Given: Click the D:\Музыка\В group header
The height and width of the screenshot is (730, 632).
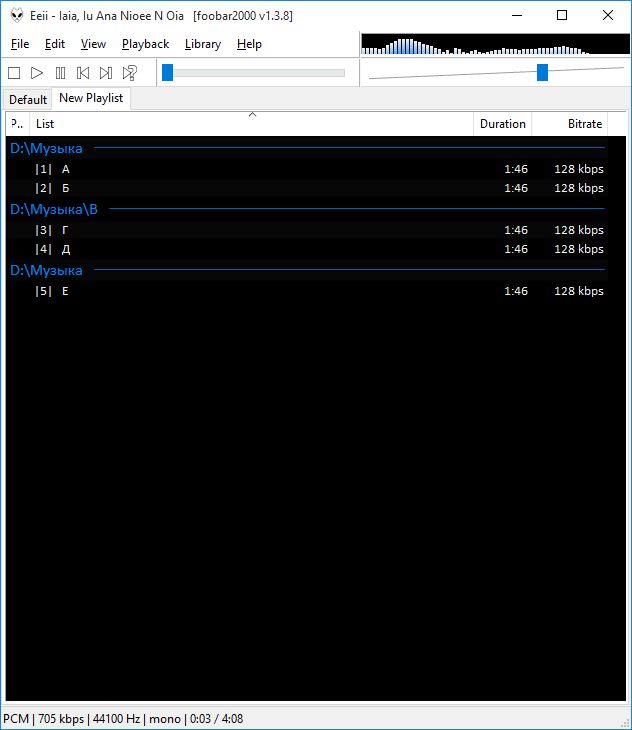Looking at the screenshot, I should [x=54, y=209].
